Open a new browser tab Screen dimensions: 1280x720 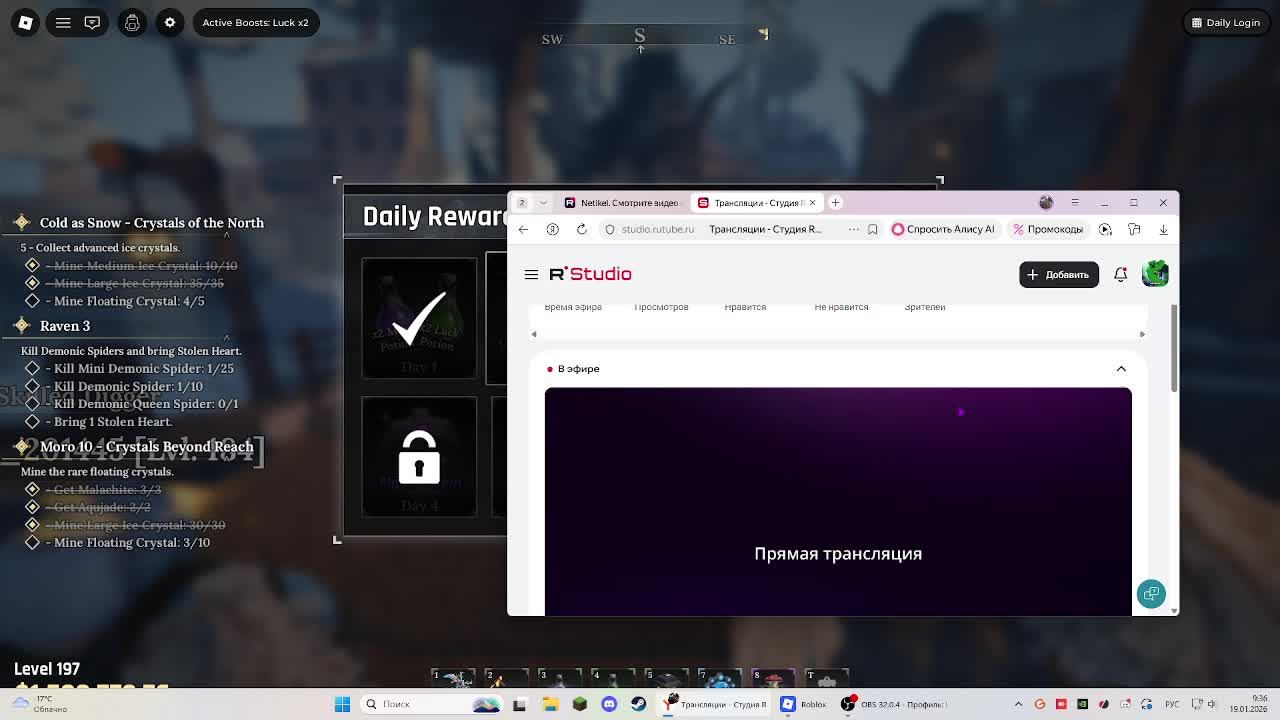[x=835, y=203]
